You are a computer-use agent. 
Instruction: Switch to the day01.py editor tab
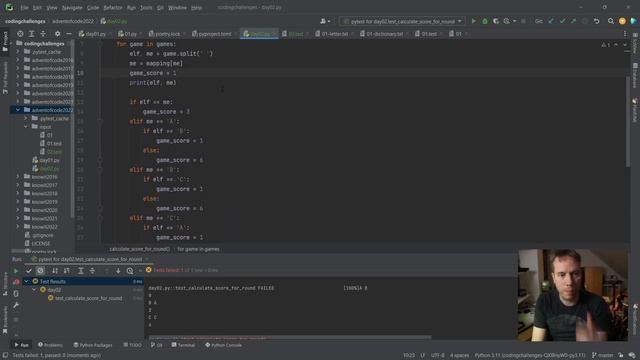95,34
